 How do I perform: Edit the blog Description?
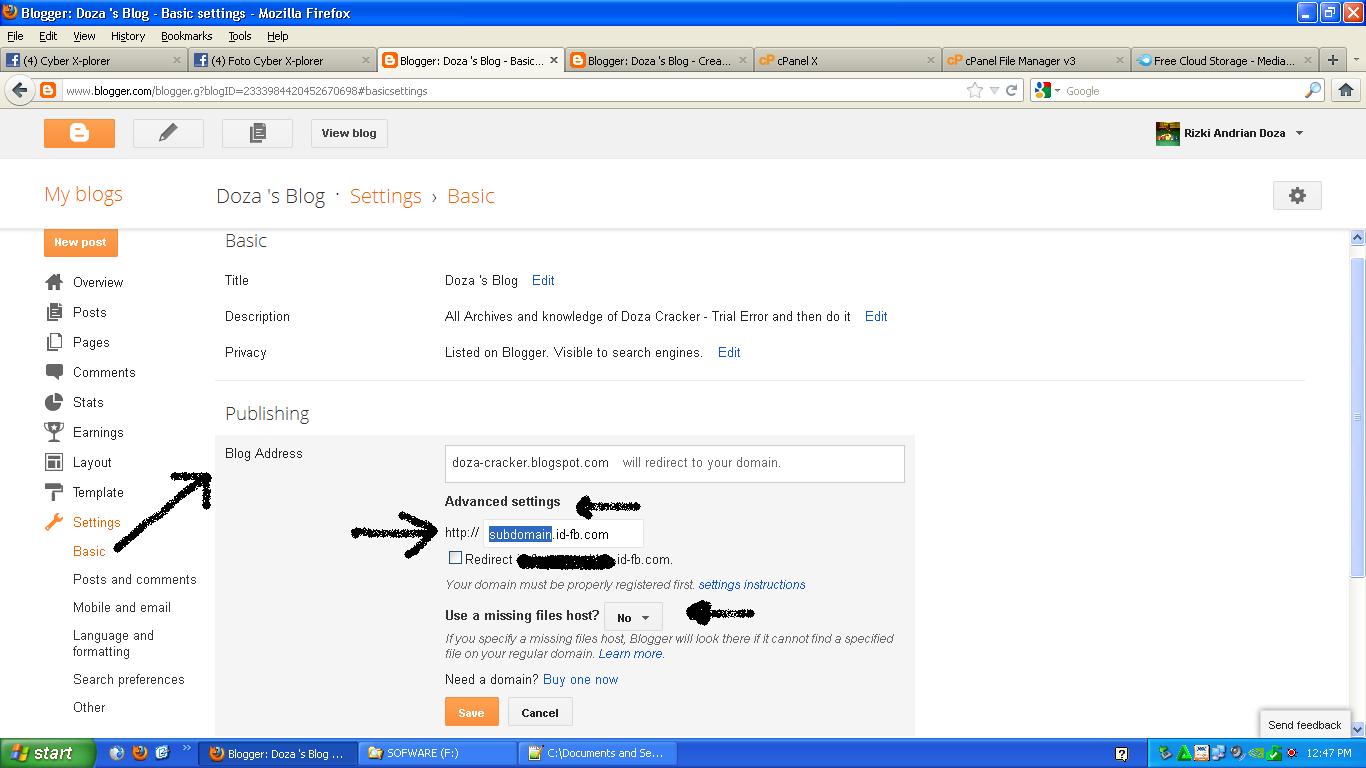pyautogui.click(x=876, y=316)
